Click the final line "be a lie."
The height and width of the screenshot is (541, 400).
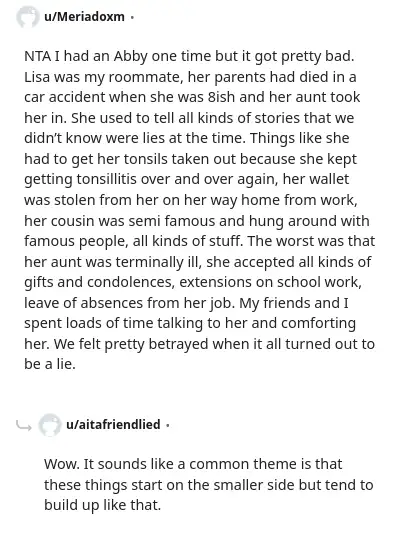(50, 364)
